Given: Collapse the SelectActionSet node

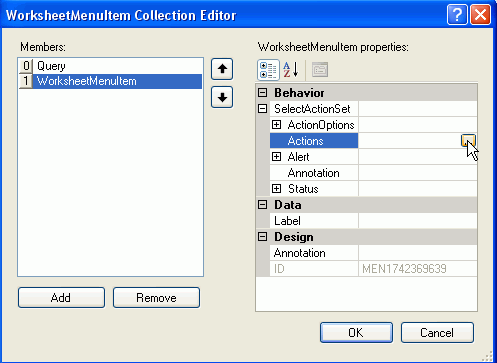Looking at the screenshot, I should 263,108.
